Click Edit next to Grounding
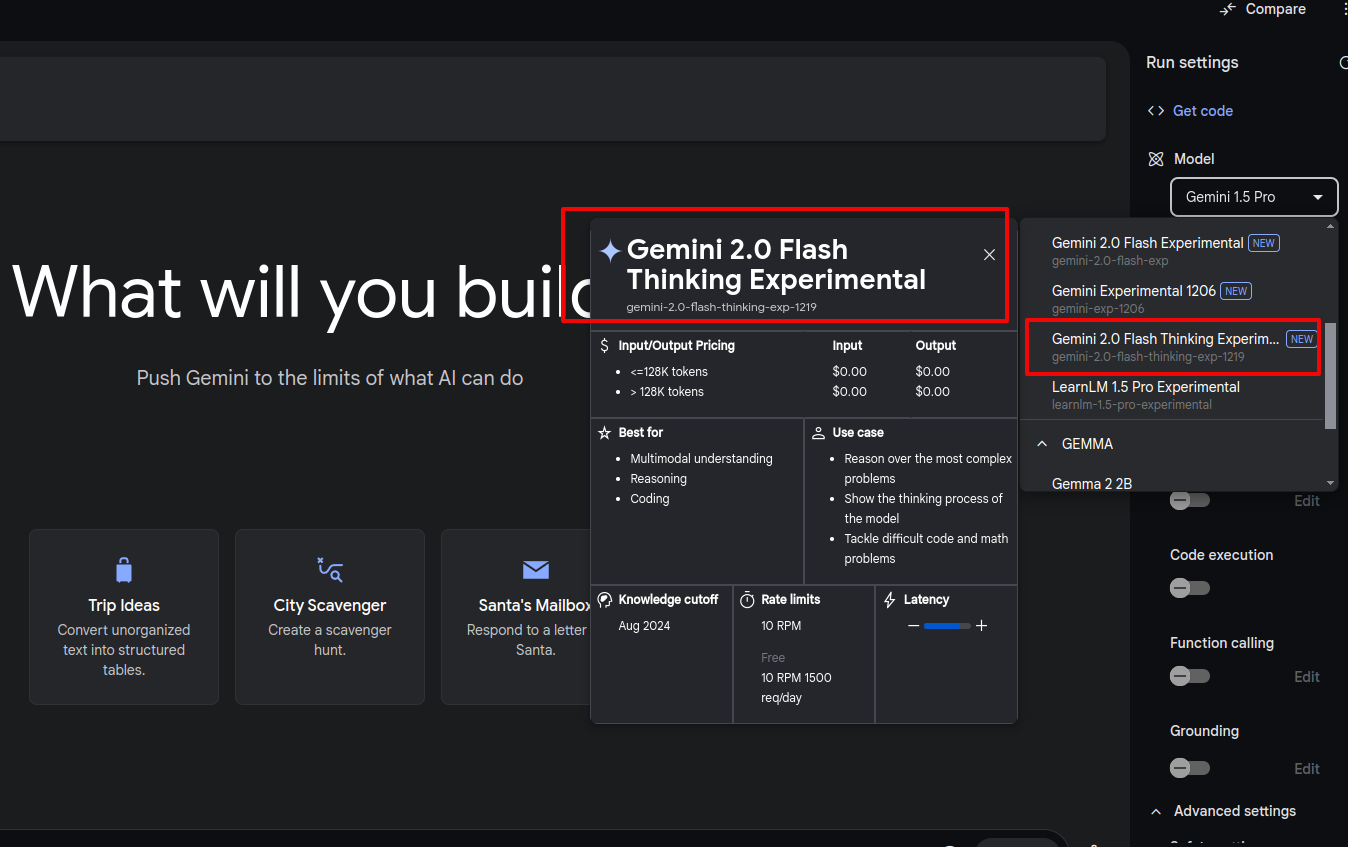1348x847 pixels. pyautogui.click(x=1307, y=769)
